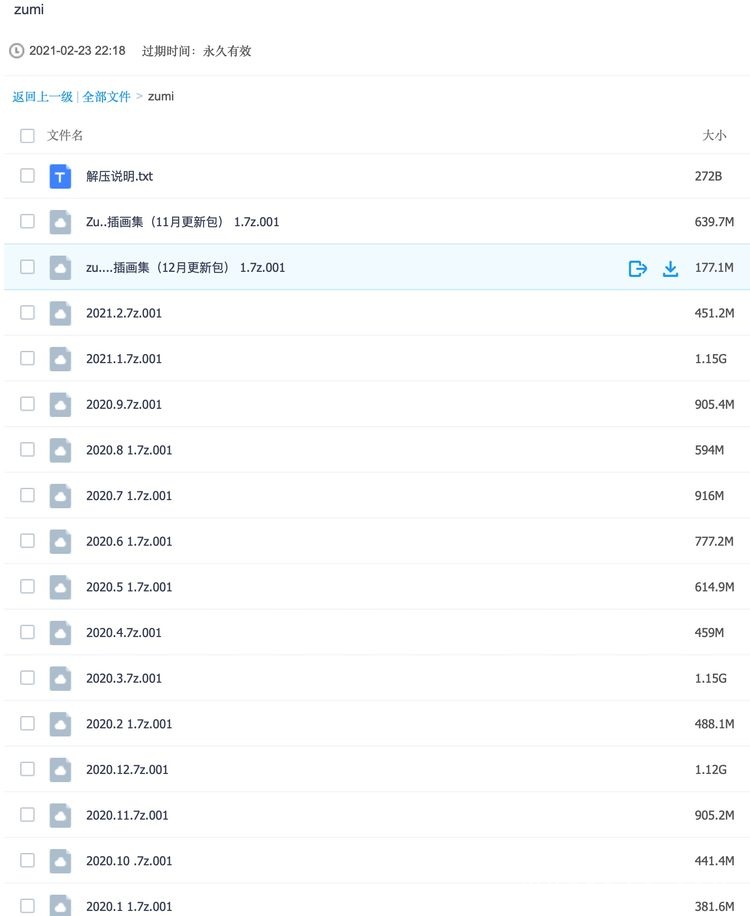Image resolution: width=750 pixels, height=916 pixels.
Task: Open the file named 2020.7 1.7z.001
Action: 129,496
